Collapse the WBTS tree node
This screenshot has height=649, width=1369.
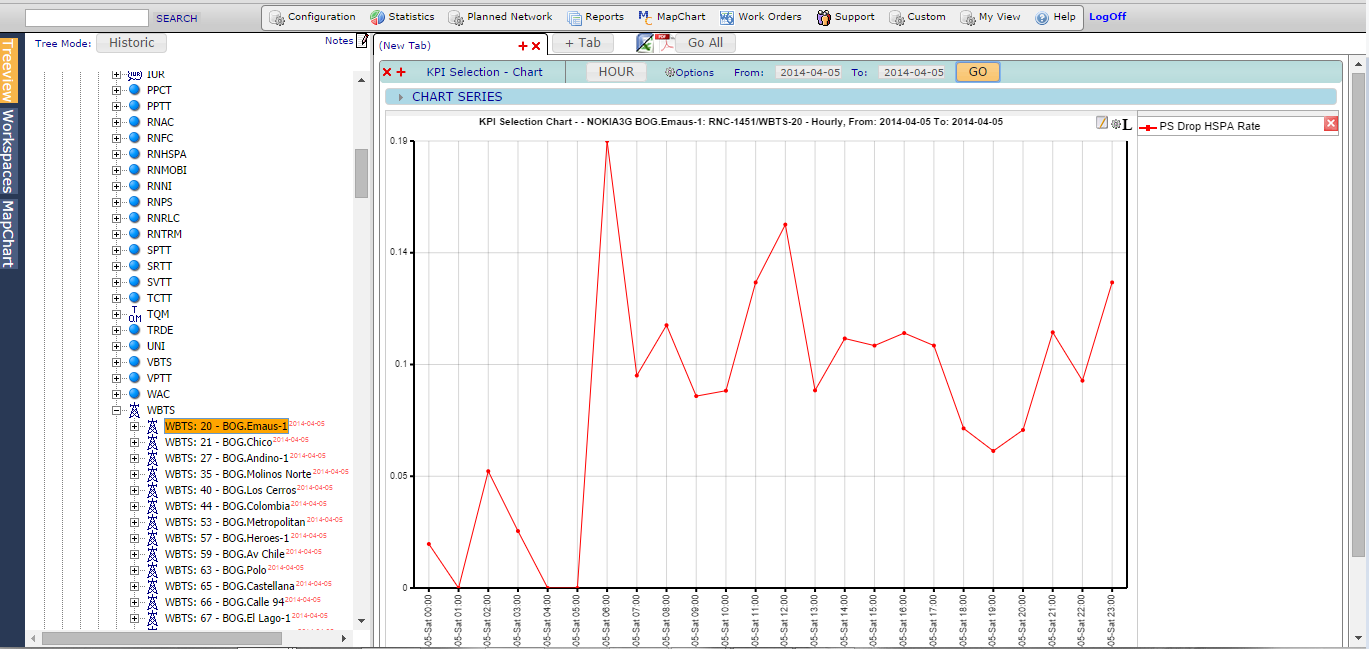pyautogui.click(x=117, y=410)
